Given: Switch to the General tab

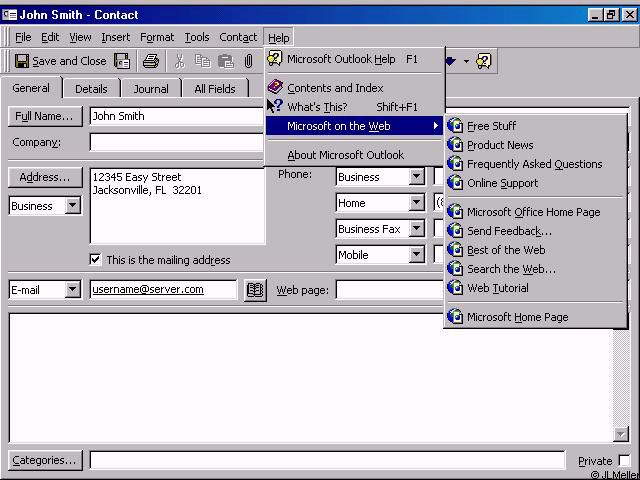Looking at the screenshot, I should [31, 88].
